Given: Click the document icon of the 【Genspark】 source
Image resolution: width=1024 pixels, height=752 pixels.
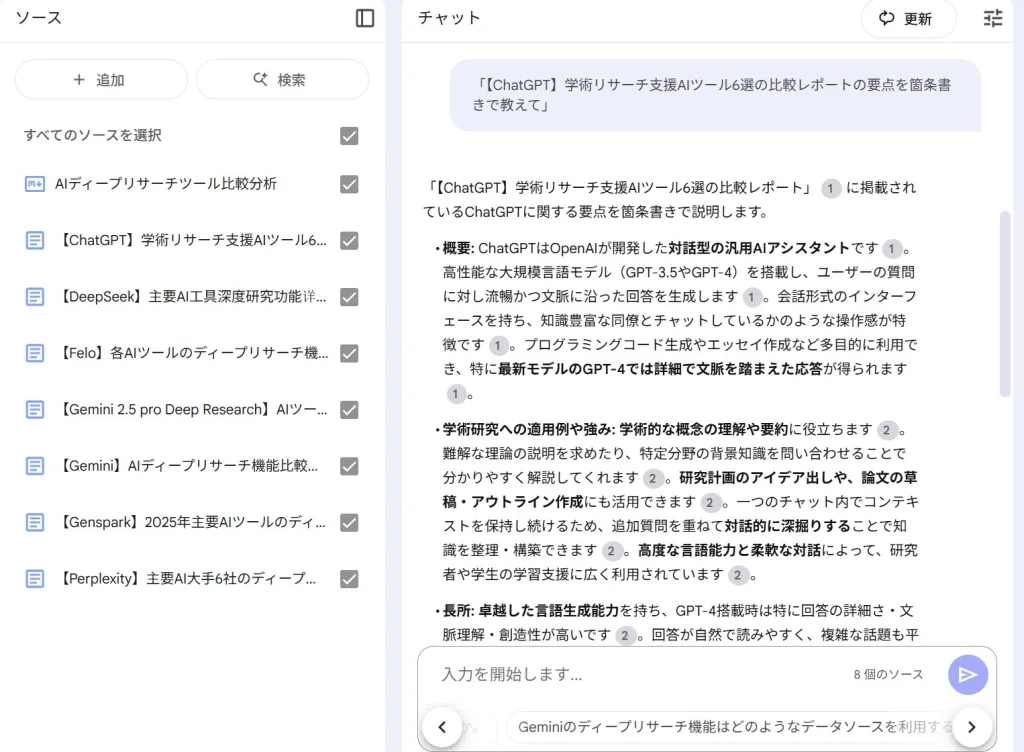Looking at the screenshot, I should pyautogui.click(x=35, y=522).
